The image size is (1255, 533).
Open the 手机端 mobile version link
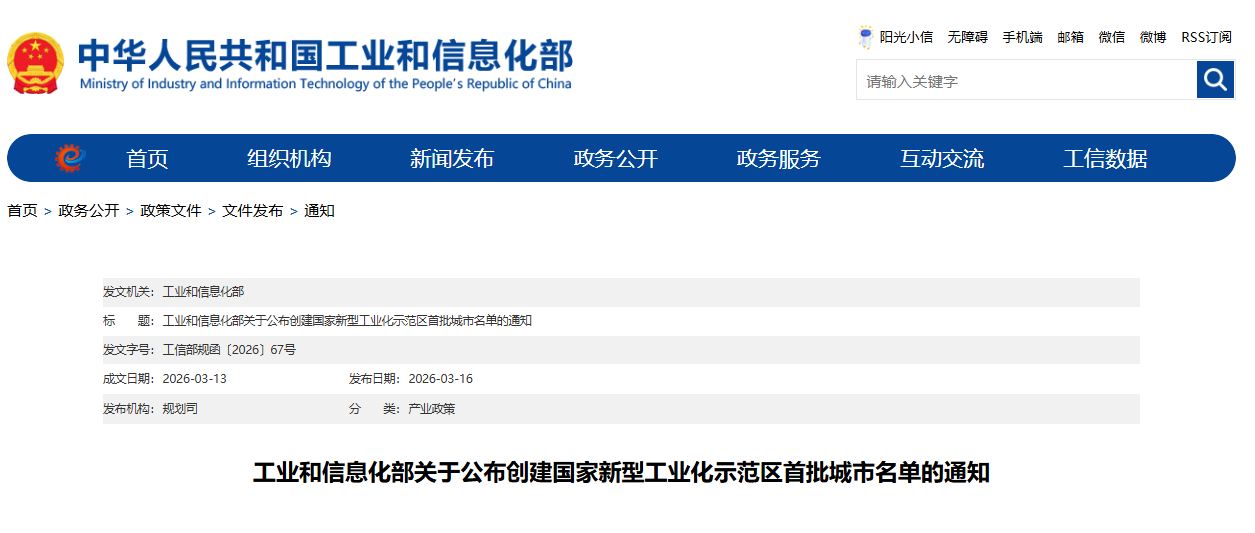[x=1022, y=37]
